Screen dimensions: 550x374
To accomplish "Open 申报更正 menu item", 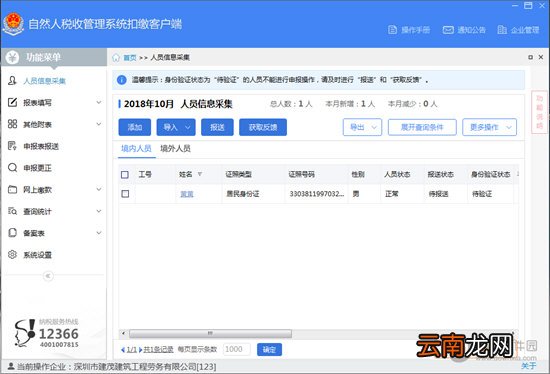I will tap(38, 168).
